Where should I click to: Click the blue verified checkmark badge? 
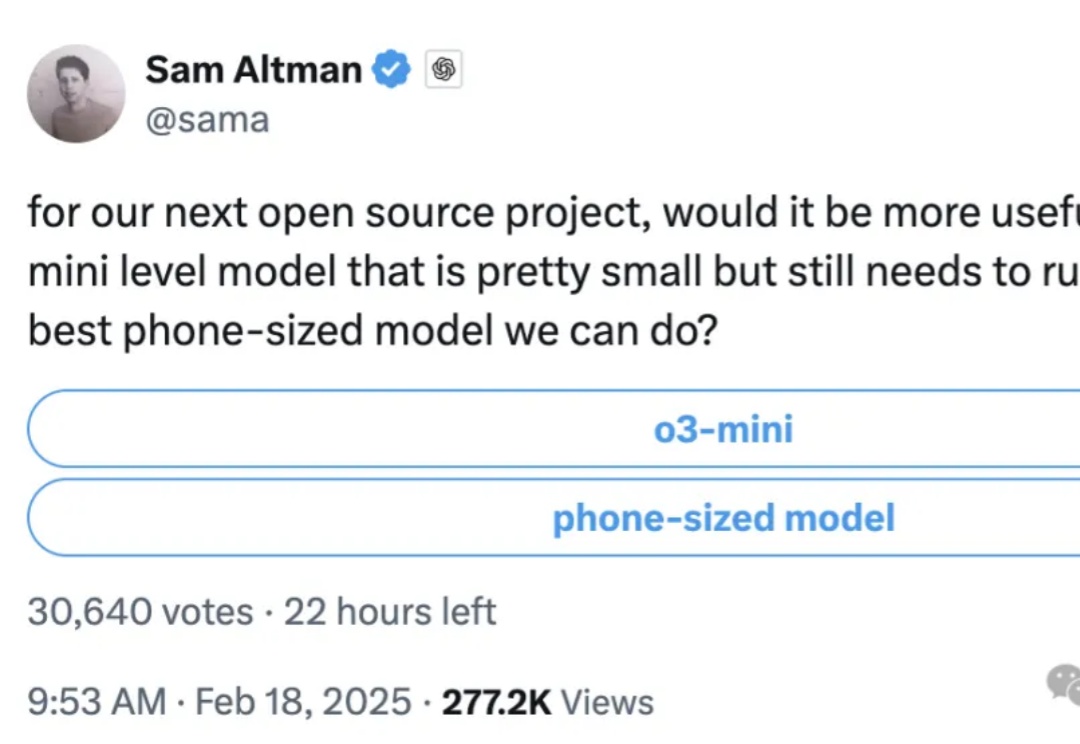[391, 69]
